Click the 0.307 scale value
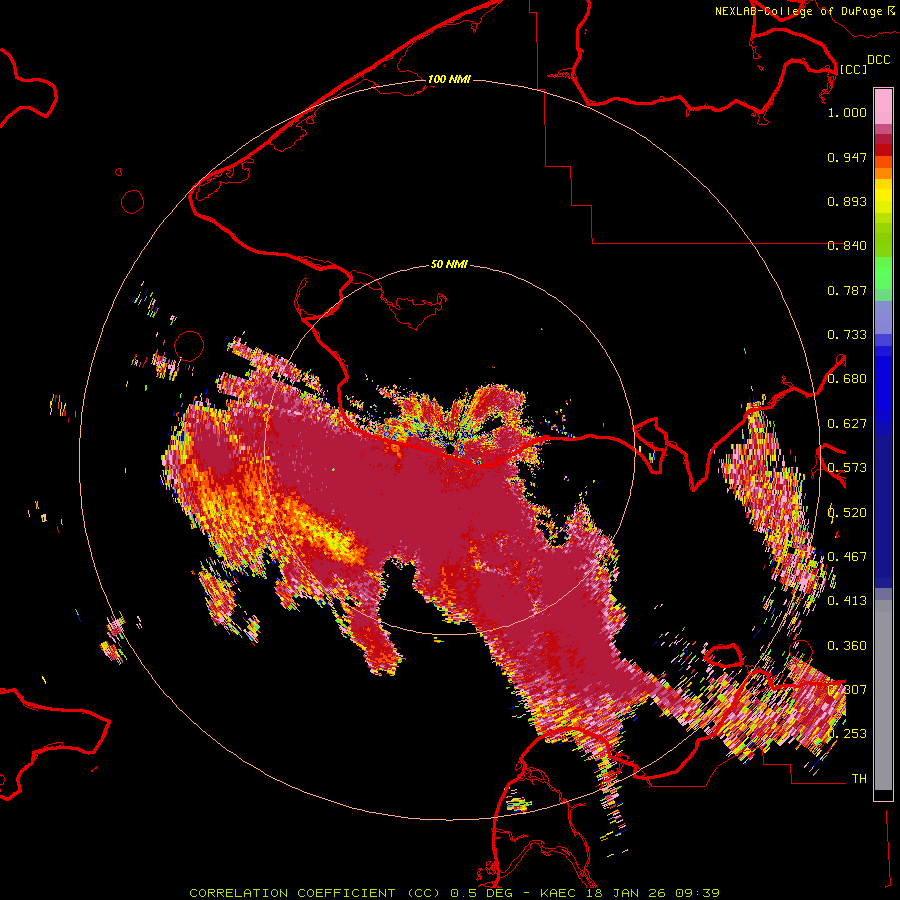900x900 pixels. (x=847, y=690)
